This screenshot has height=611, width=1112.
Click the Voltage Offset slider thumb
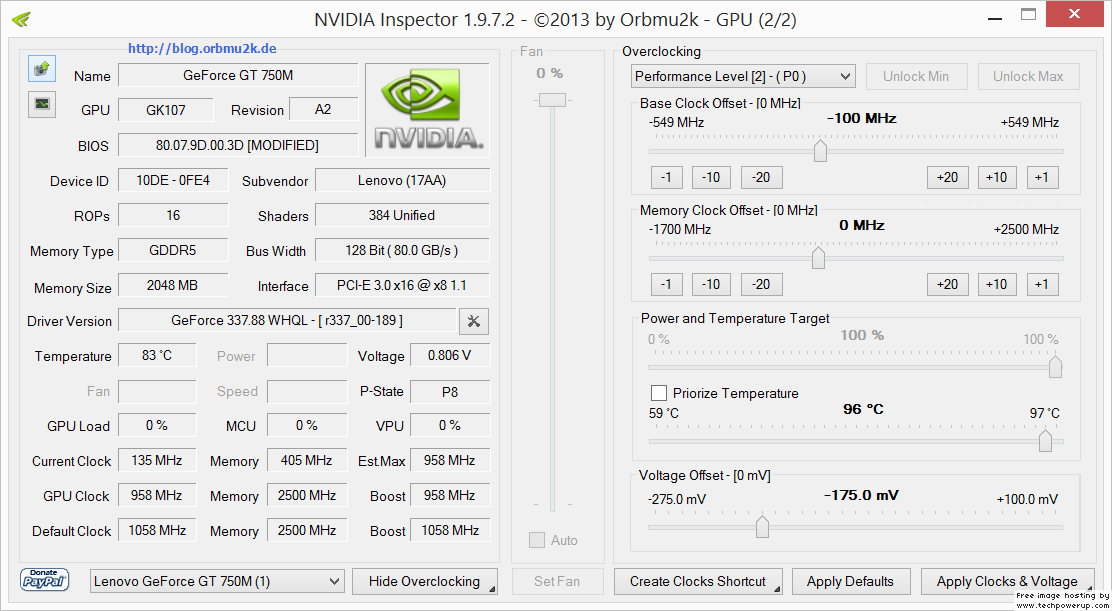pyautogui.click(x=762, y=527)
